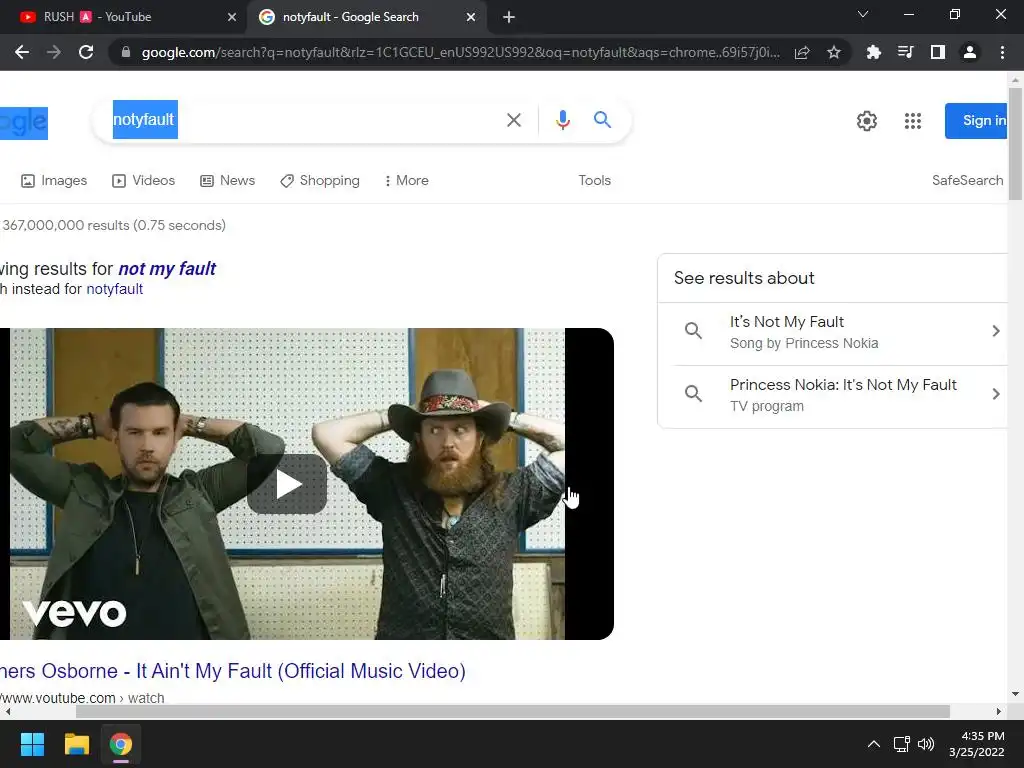Open the media control icon in toolbar
This screenshot has width=1024, height=768.
[905, 52]
